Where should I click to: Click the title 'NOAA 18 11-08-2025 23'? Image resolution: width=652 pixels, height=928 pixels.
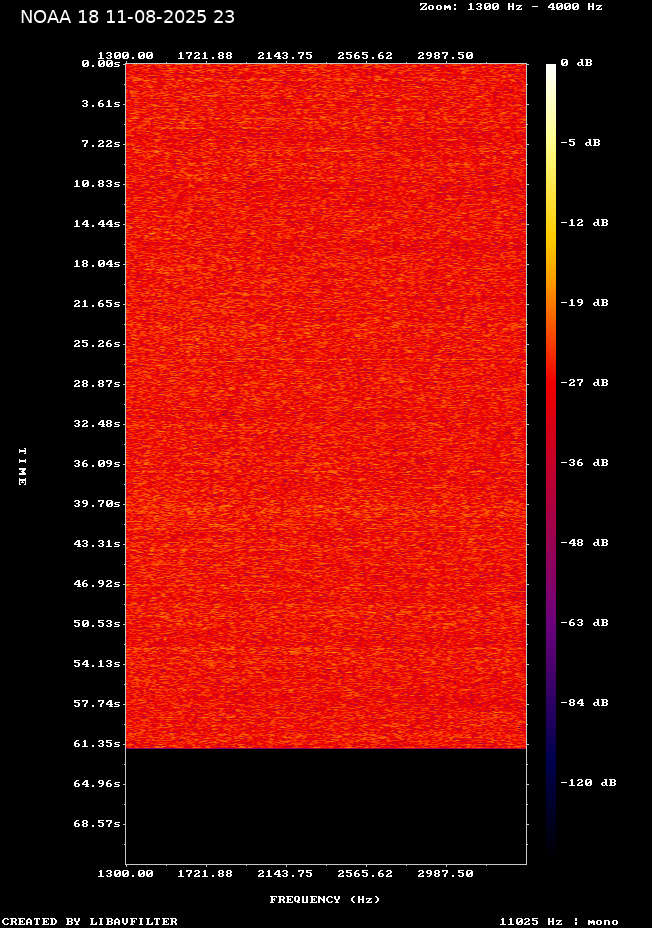[127, 17]
